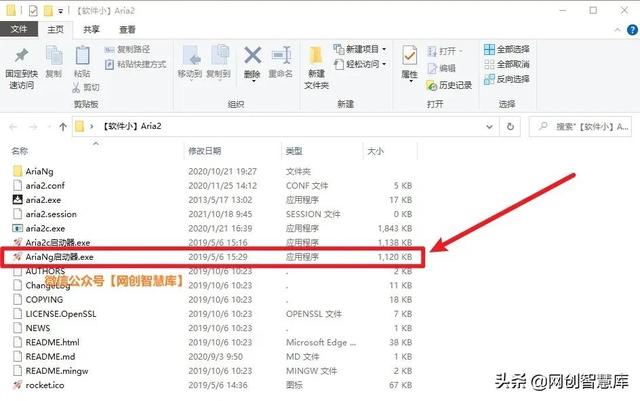
Task: Select the aria2c.exe application icon
Action: tap(18, 228)
